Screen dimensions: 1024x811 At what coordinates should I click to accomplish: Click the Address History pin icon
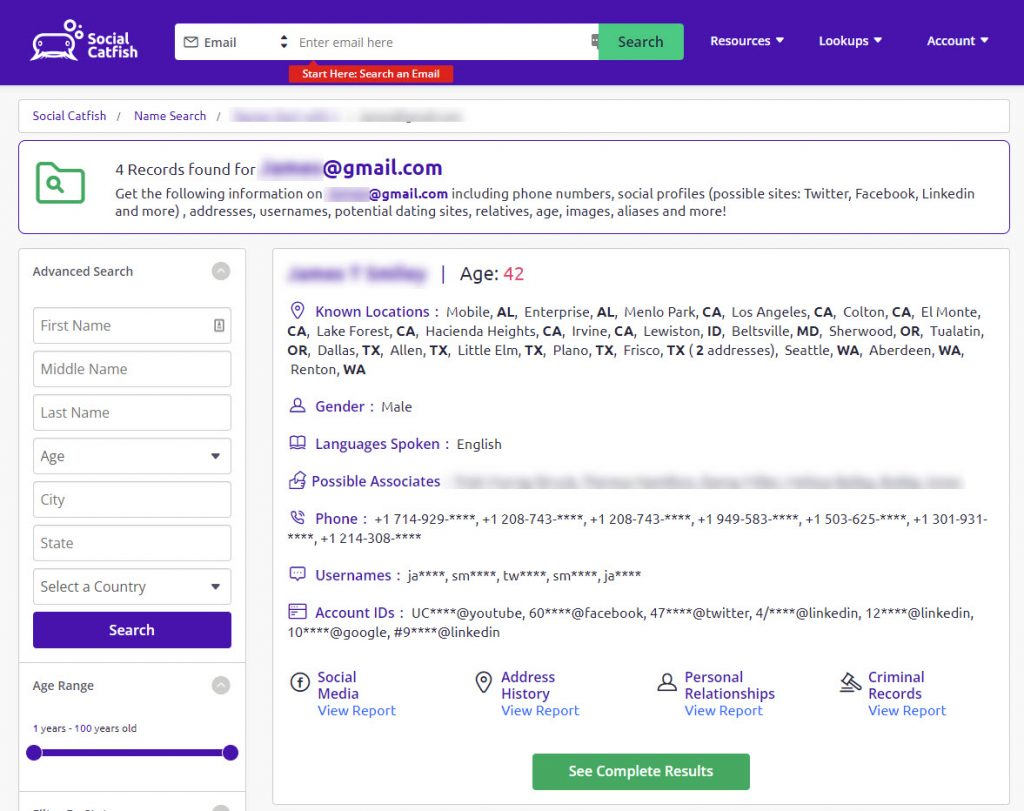pos(483,682)
